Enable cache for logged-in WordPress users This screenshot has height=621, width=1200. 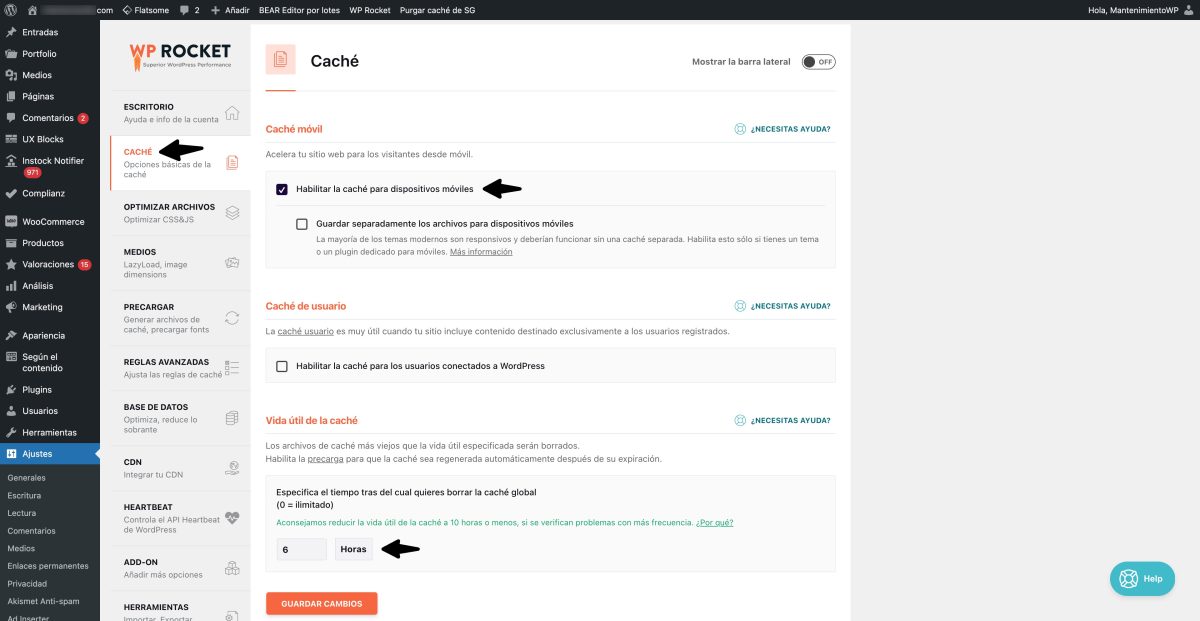282,365
